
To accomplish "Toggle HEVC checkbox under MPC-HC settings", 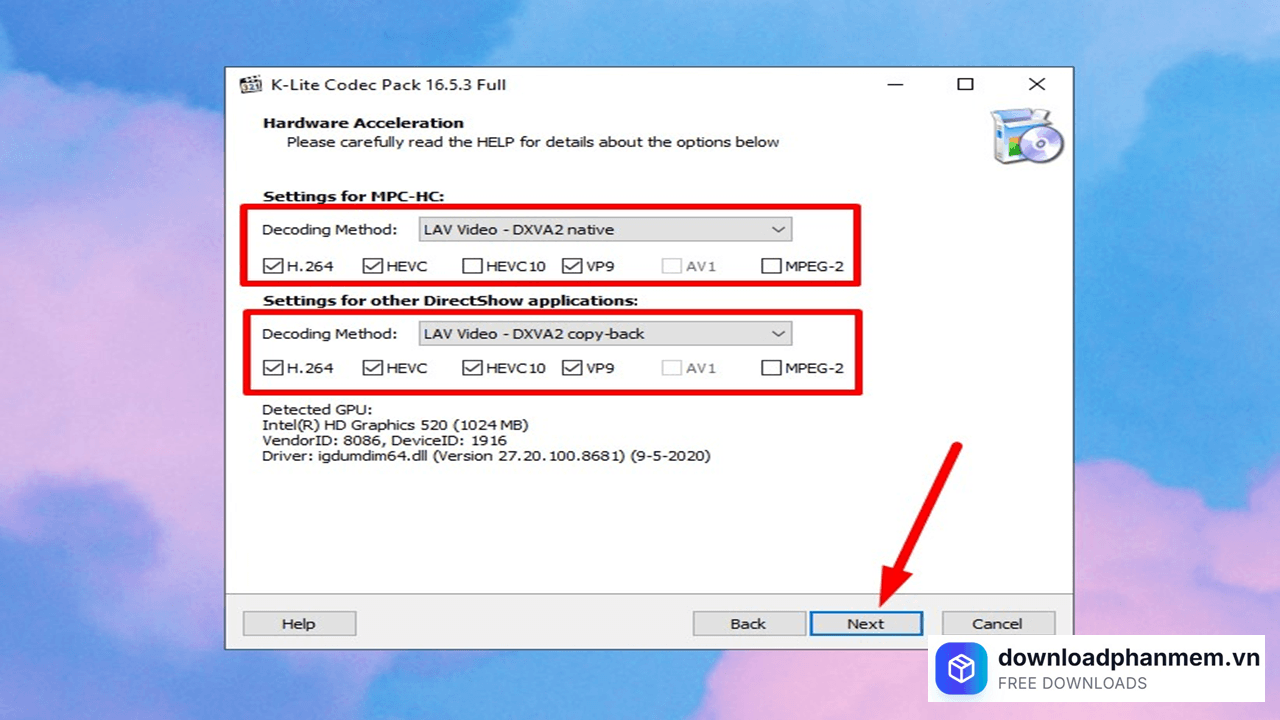I will [x=372, y=267].
